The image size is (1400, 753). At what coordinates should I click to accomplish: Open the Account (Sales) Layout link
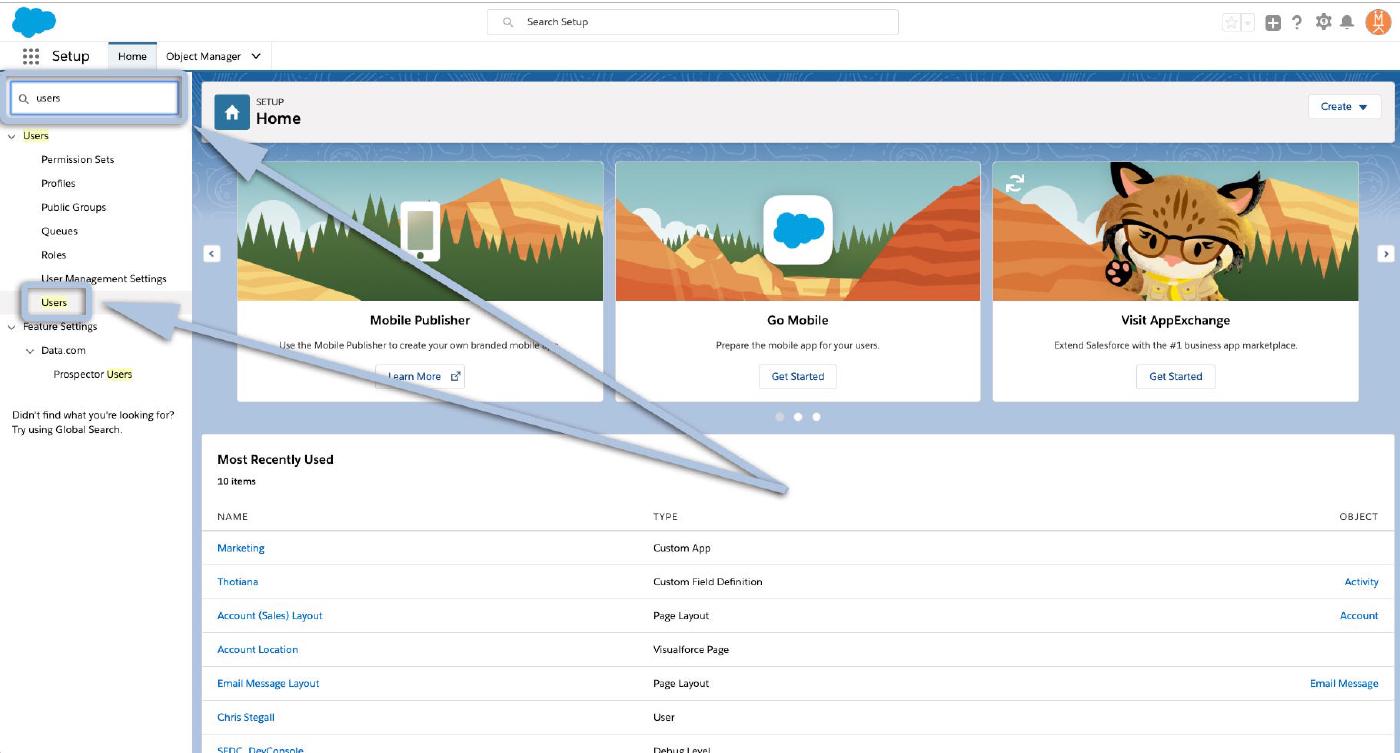(x=270, y=615)
